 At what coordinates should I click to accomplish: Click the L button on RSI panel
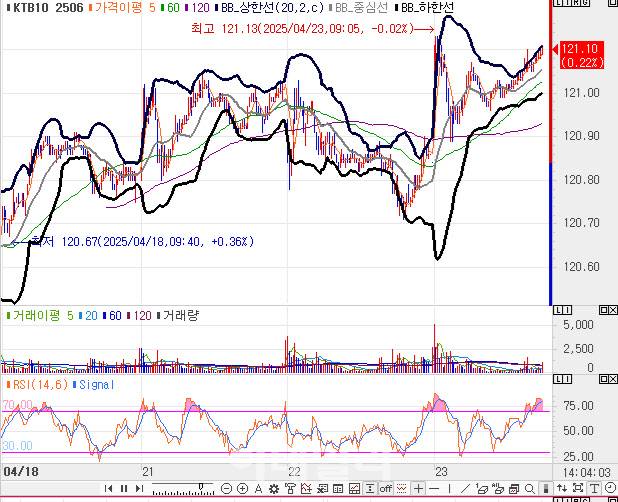558,379
